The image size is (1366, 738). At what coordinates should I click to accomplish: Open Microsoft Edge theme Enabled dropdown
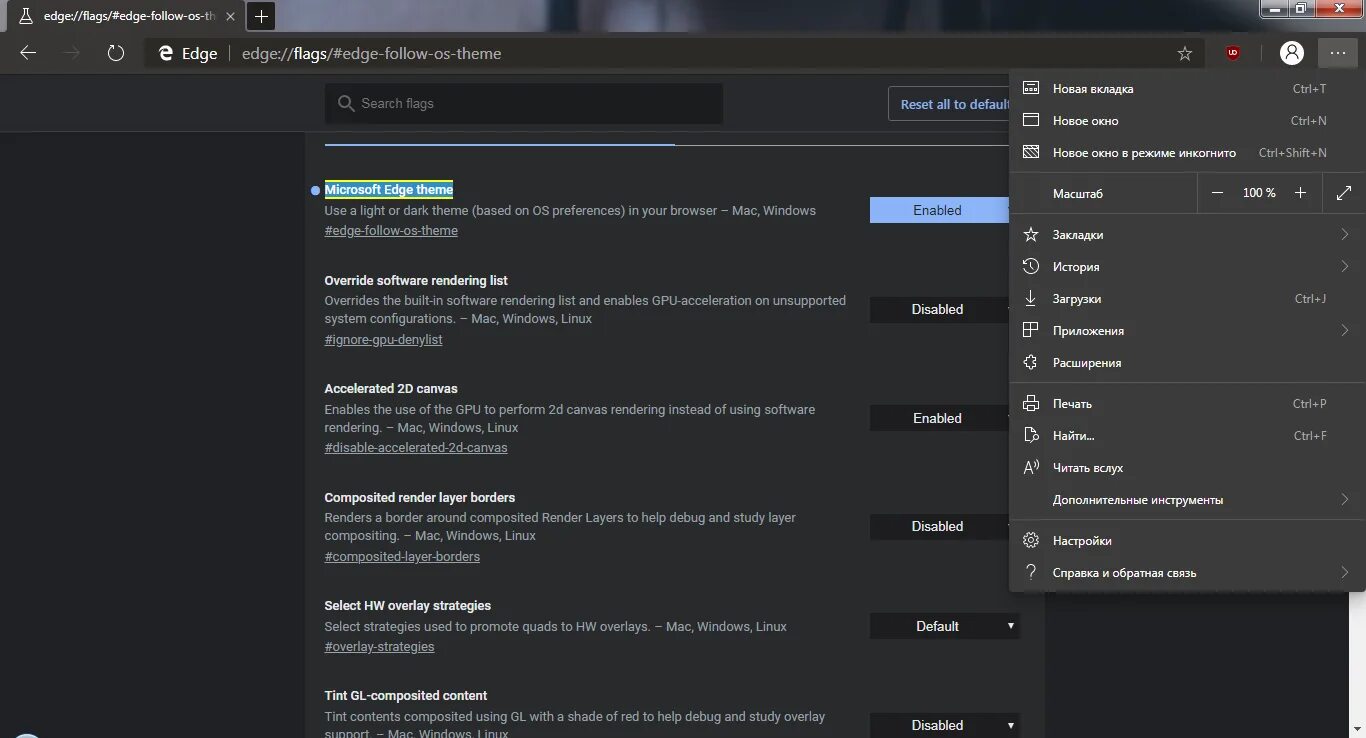pyautogui.click(x=939, y=210)
